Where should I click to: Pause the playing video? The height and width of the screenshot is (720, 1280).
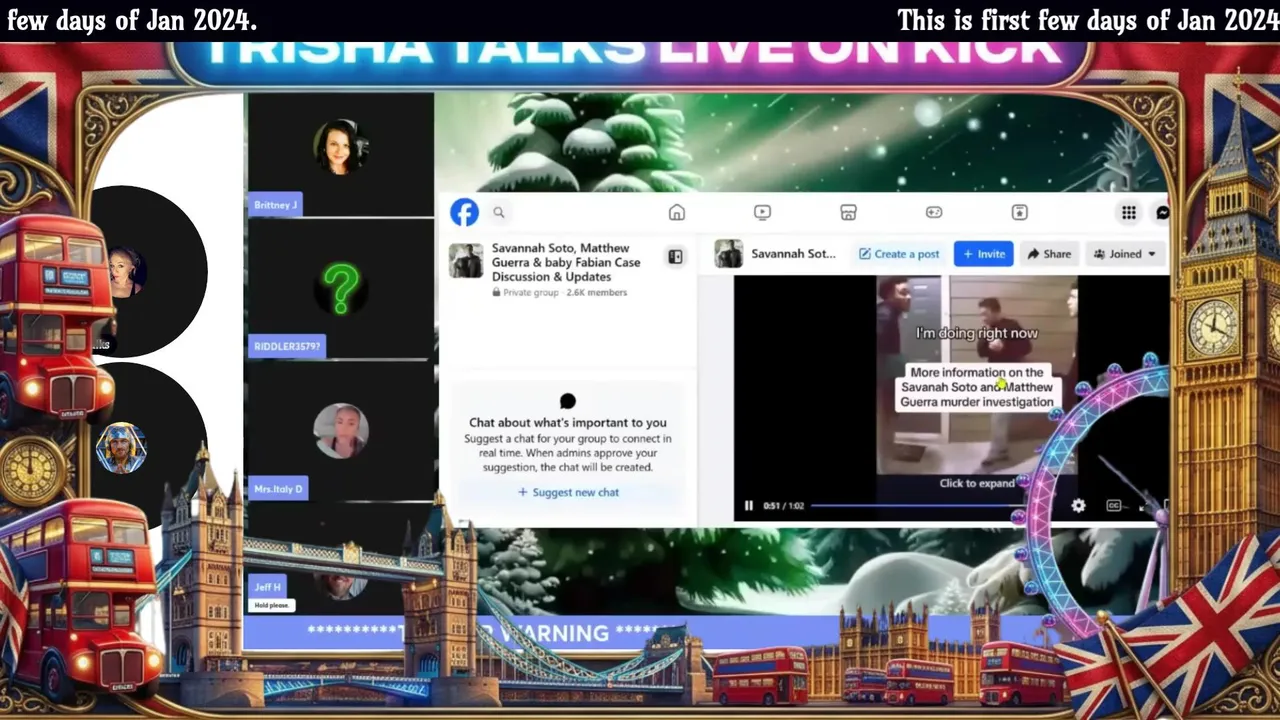pos(748,506)
